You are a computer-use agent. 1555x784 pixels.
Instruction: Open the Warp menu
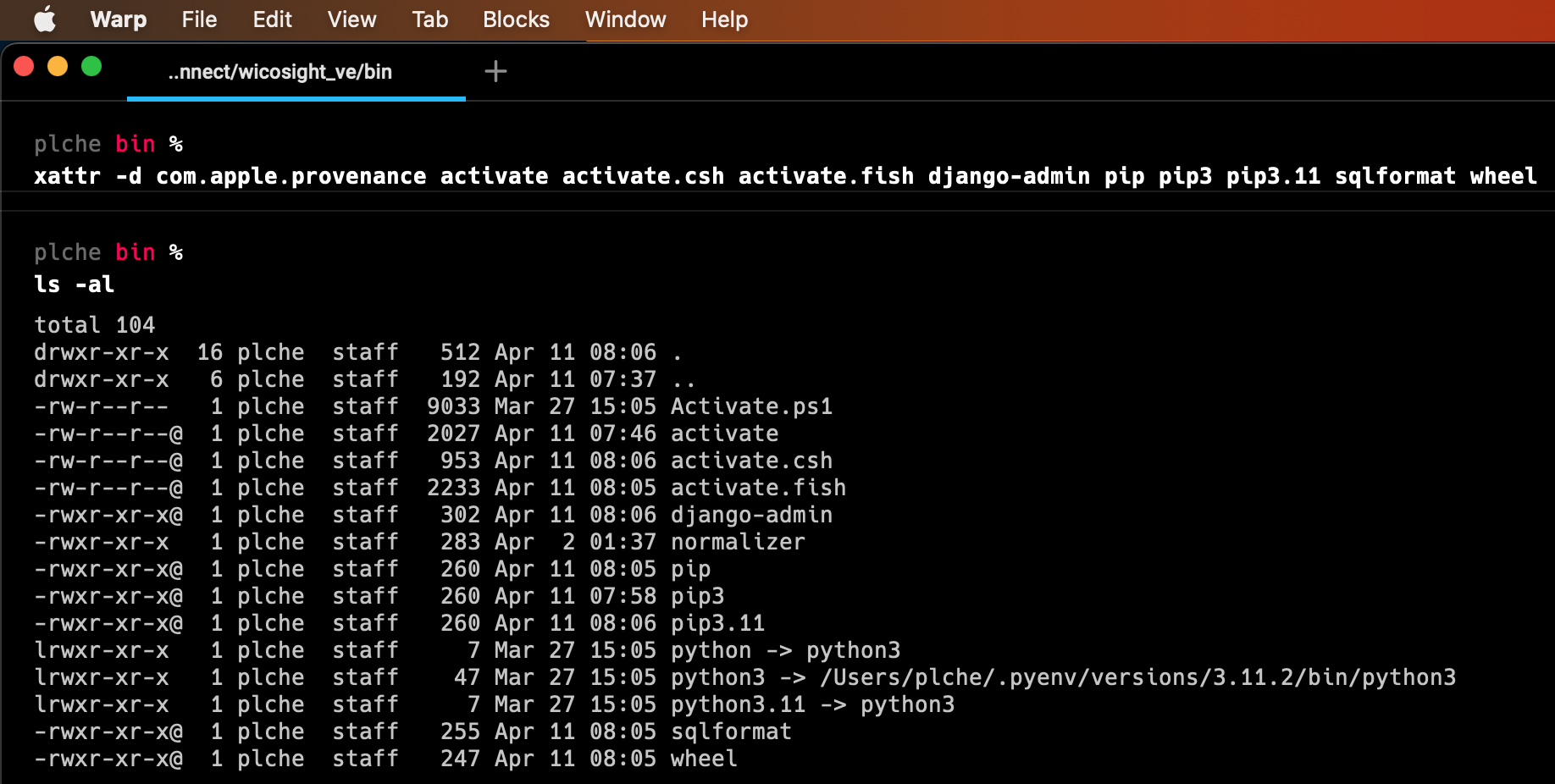click(x=118, y=19)
